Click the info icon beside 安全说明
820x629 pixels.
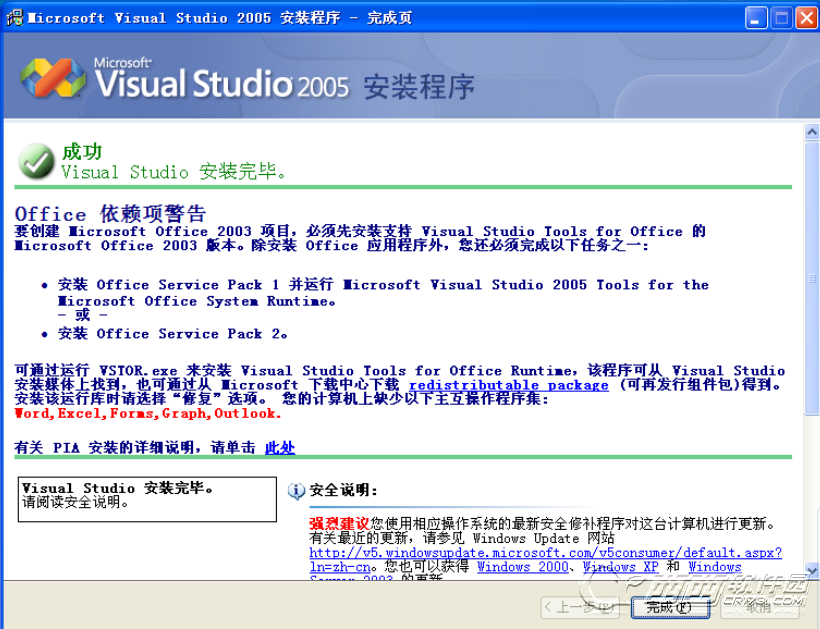click(296, 491)
